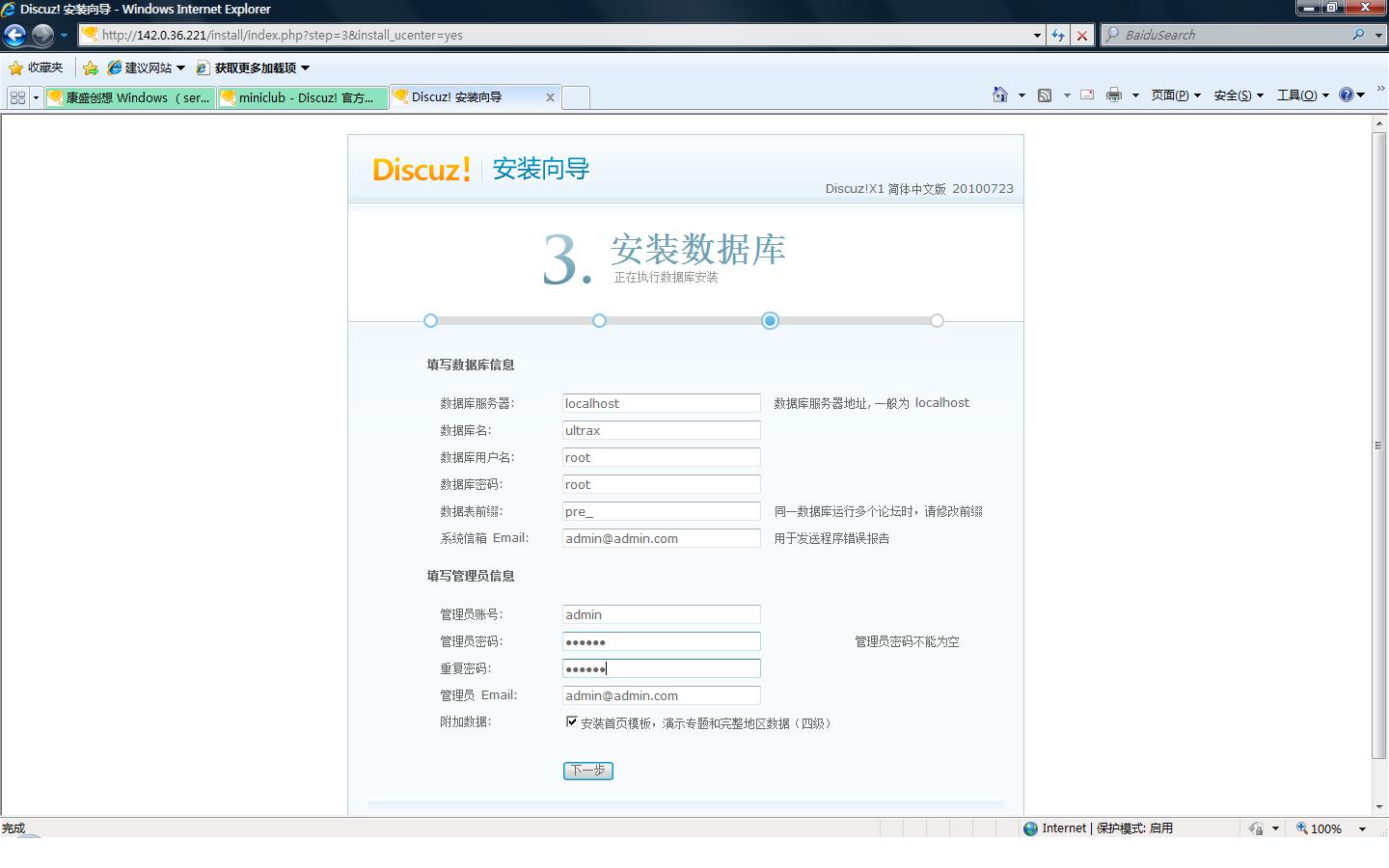The width and height of the screenshot is (1389, 868).
Task: Open the tab list dropdown arrow
Action: (36, 97)
